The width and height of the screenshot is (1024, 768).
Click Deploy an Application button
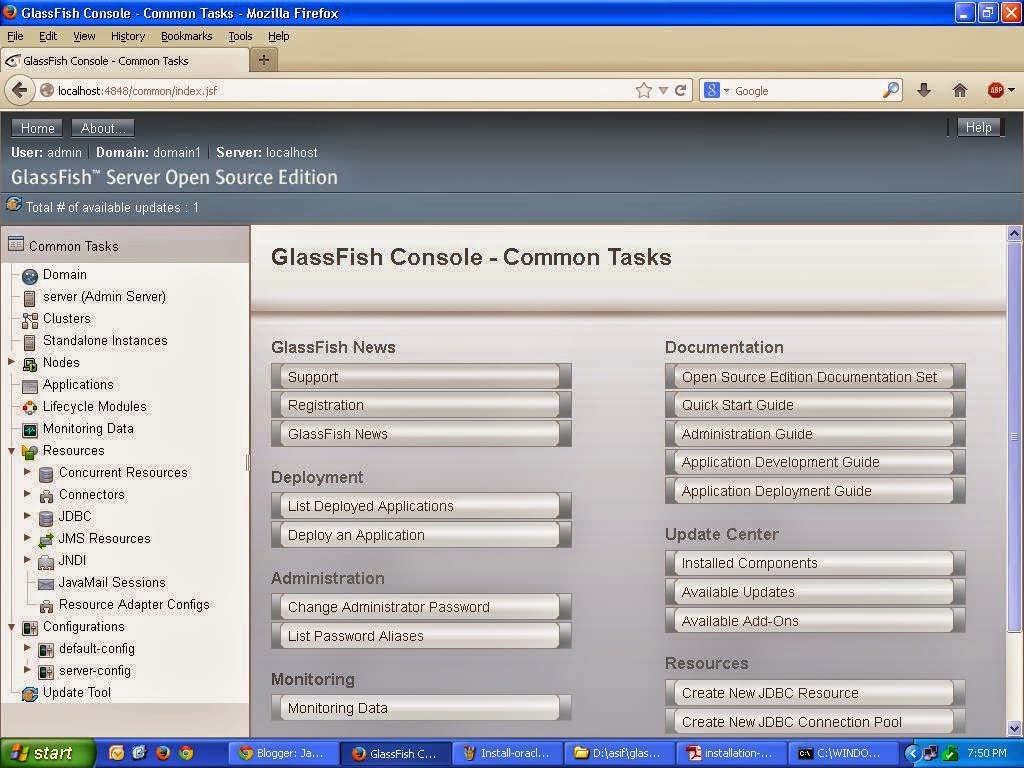click(421, 535)
